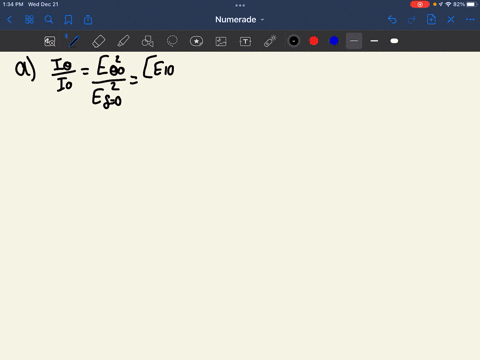Screen dimensions: 480x360
Task: Open the share and export menu
Action: [88, 20]
